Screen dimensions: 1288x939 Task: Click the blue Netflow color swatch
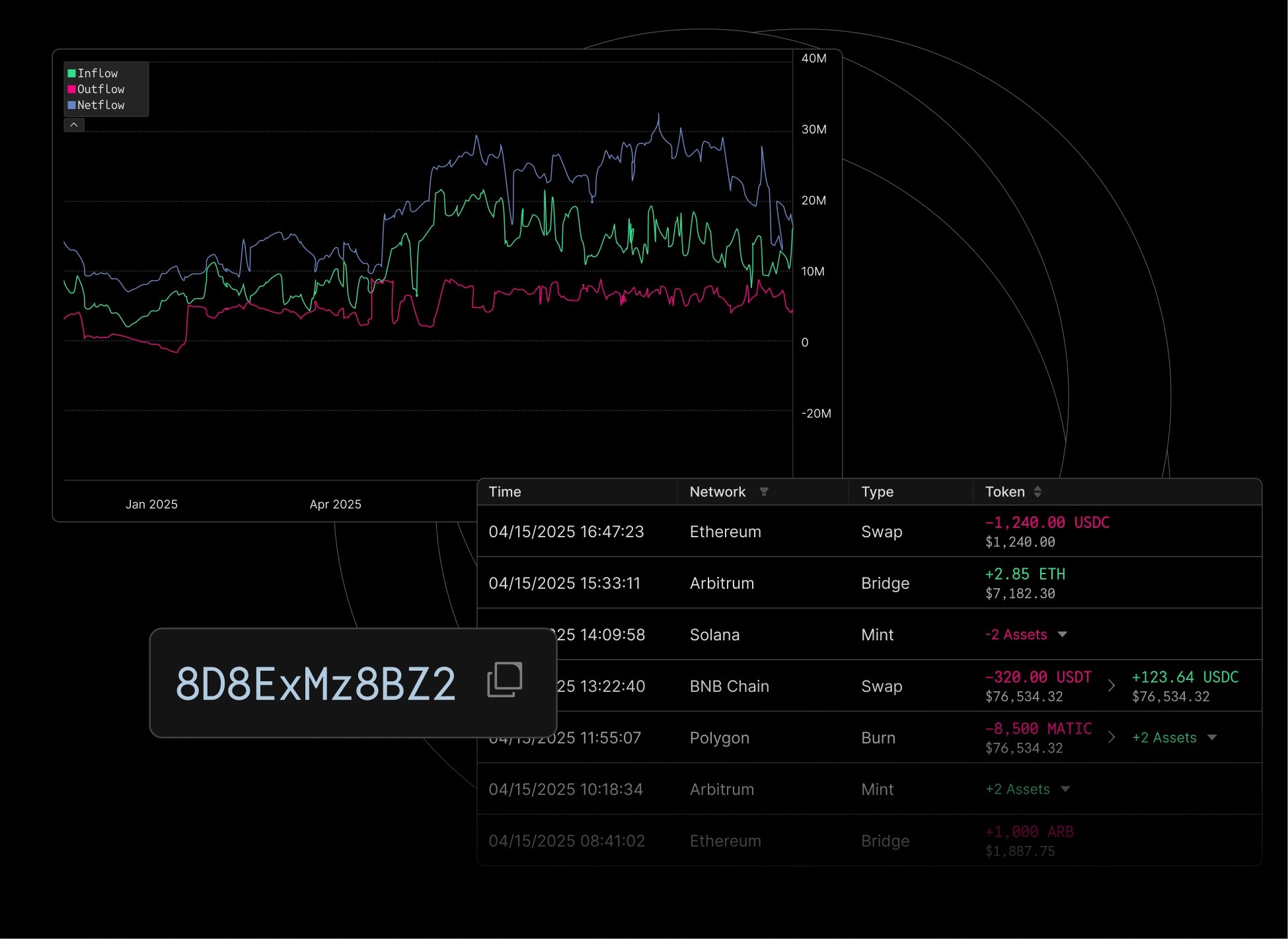[71, 105]
